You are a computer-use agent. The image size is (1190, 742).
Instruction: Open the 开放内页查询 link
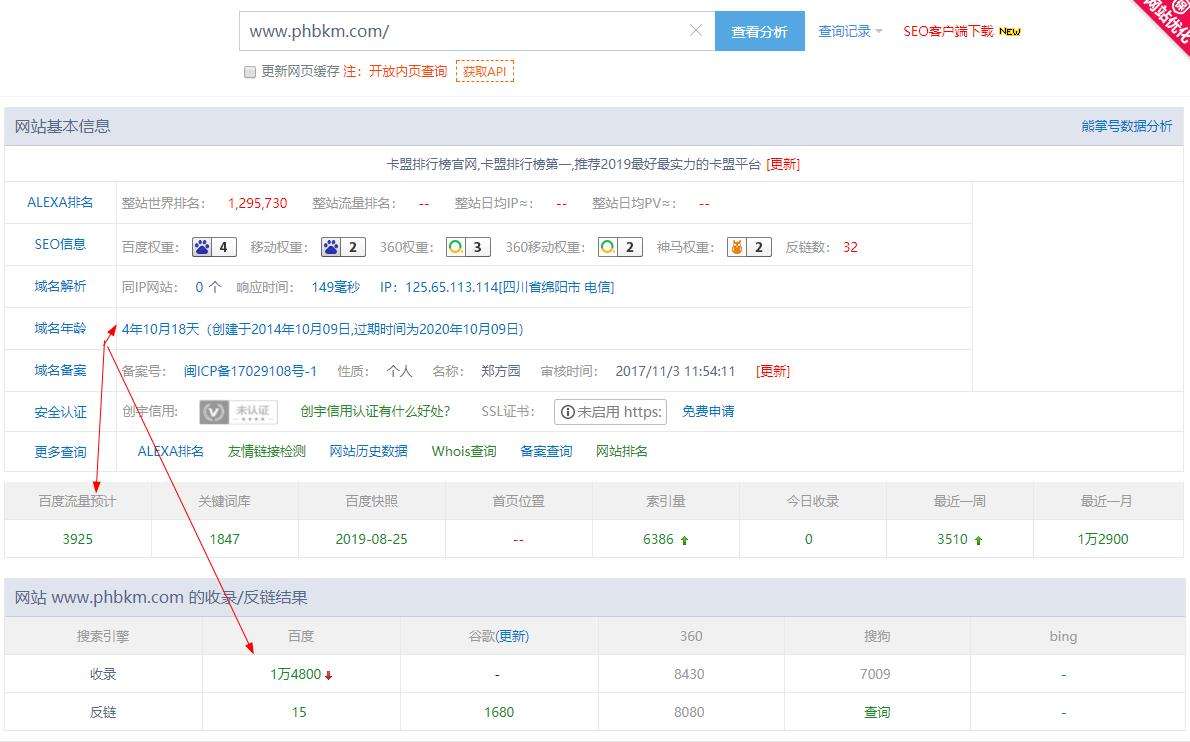[x=408, y=71]
